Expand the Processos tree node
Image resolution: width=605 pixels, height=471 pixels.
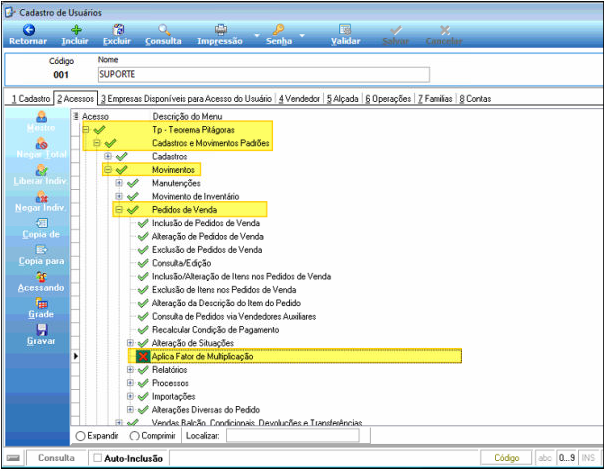pyautogui.click(x=130, y=383)
